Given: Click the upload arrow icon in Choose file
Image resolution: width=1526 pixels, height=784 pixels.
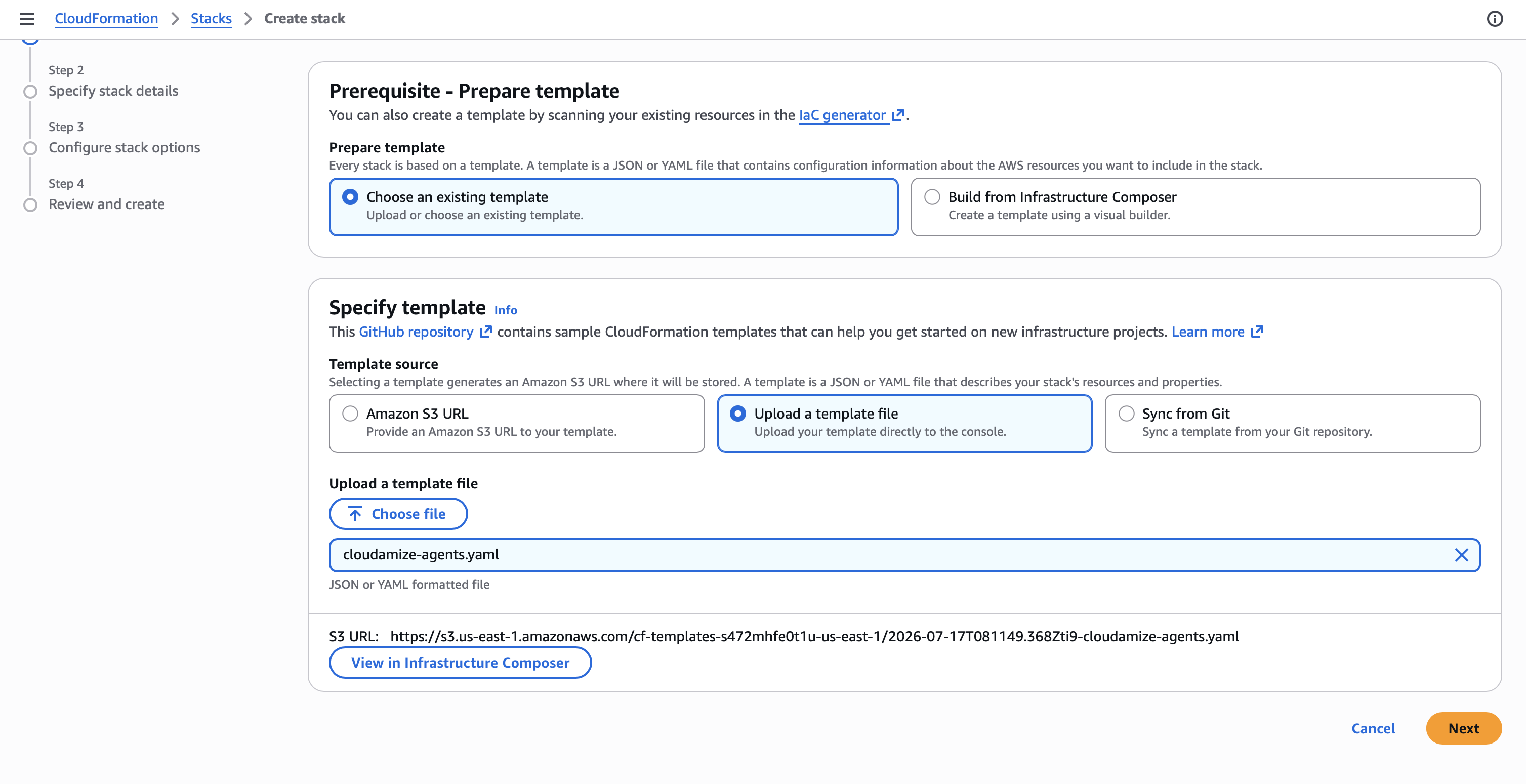Looking at the screenshot, I should (x=355, y=514).
